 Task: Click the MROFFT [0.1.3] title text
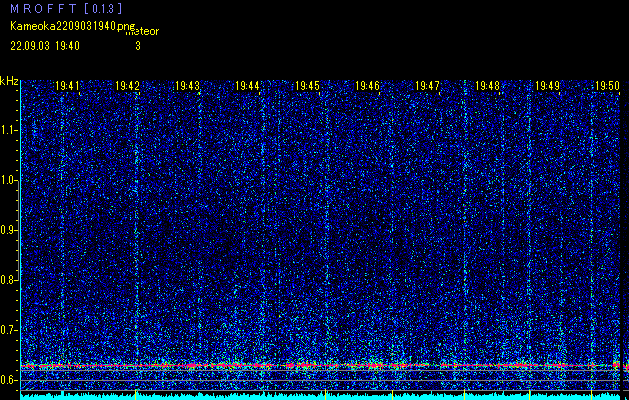point(66,8)
